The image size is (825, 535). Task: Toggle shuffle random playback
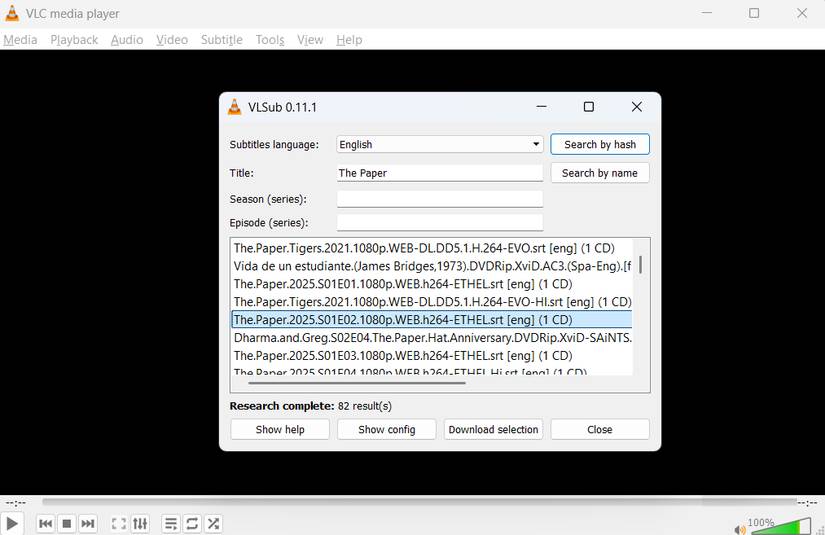coord(213,523)
